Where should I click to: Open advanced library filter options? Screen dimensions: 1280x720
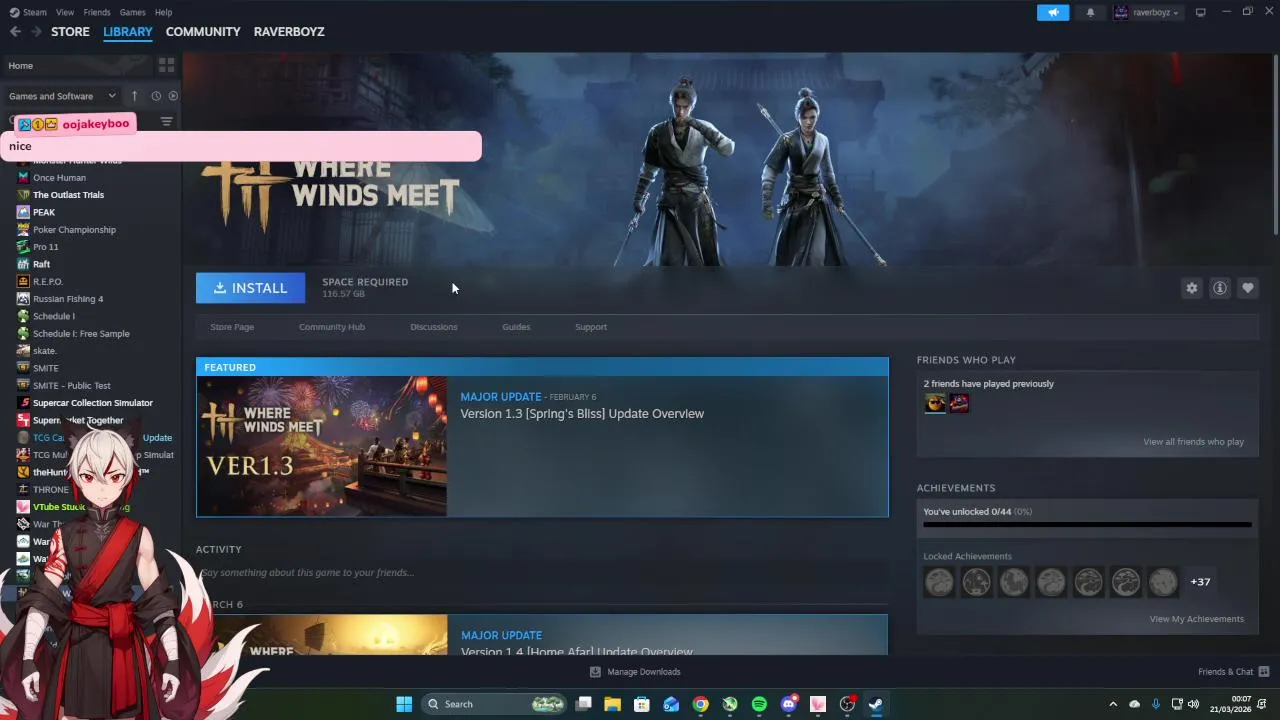166,121
